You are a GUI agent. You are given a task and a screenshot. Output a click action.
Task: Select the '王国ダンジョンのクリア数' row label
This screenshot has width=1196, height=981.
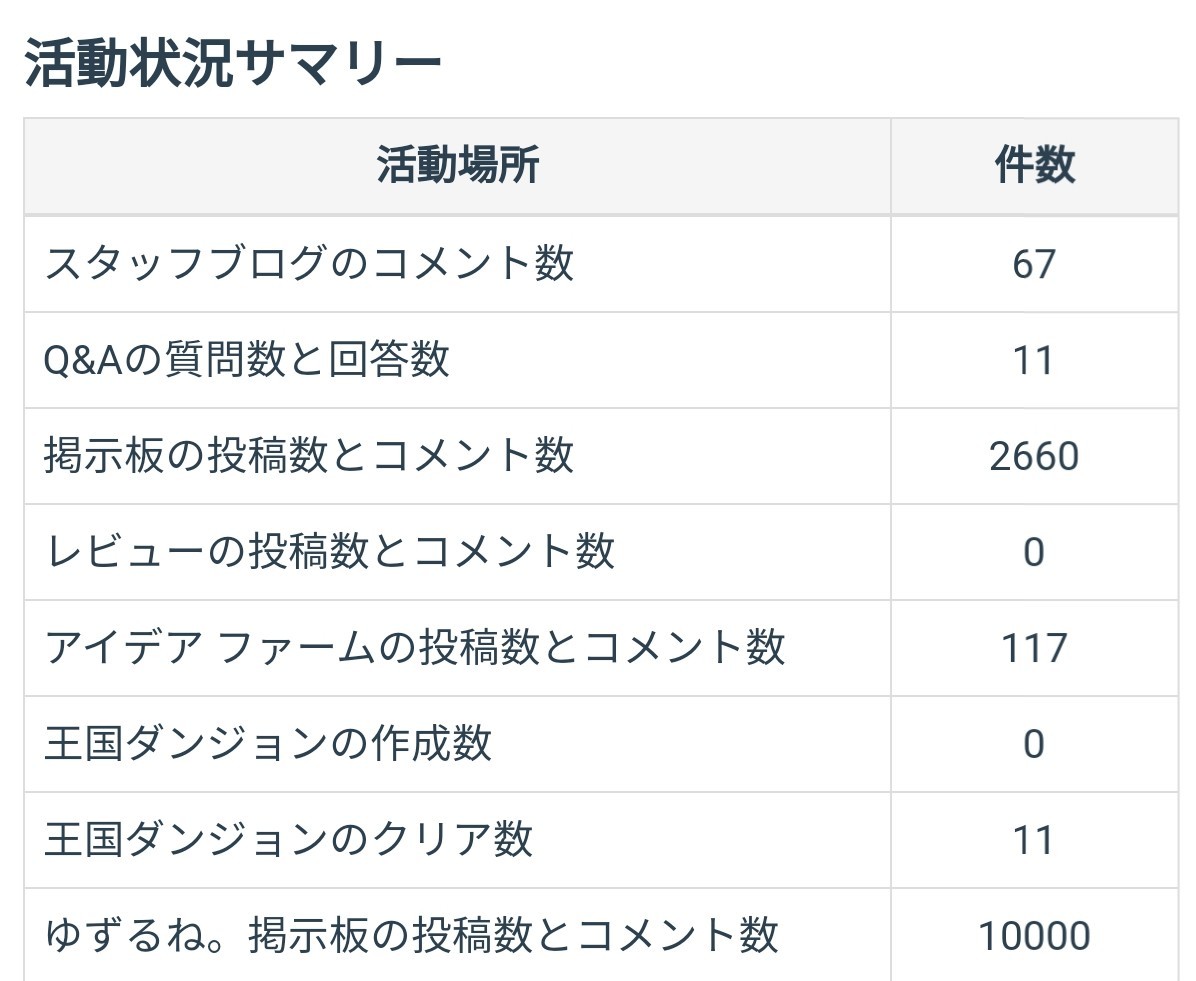pyautogui.click(x=288, y=840)
